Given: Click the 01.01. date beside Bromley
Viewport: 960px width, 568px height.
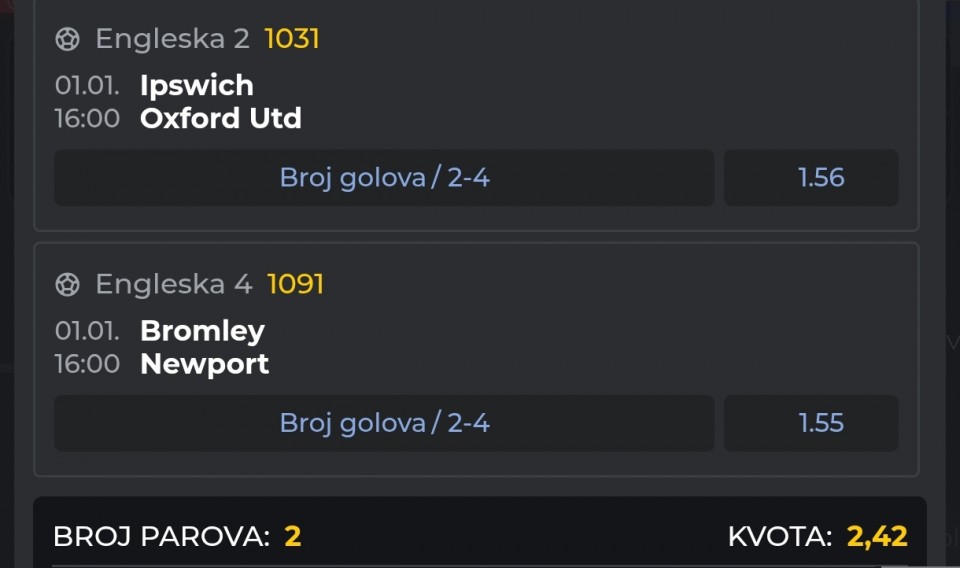Looking at the screenshot, I should [x=87, y=331].
